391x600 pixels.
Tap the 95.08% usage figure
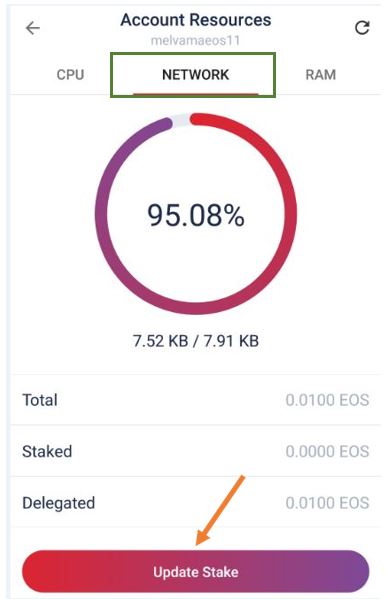196,215
